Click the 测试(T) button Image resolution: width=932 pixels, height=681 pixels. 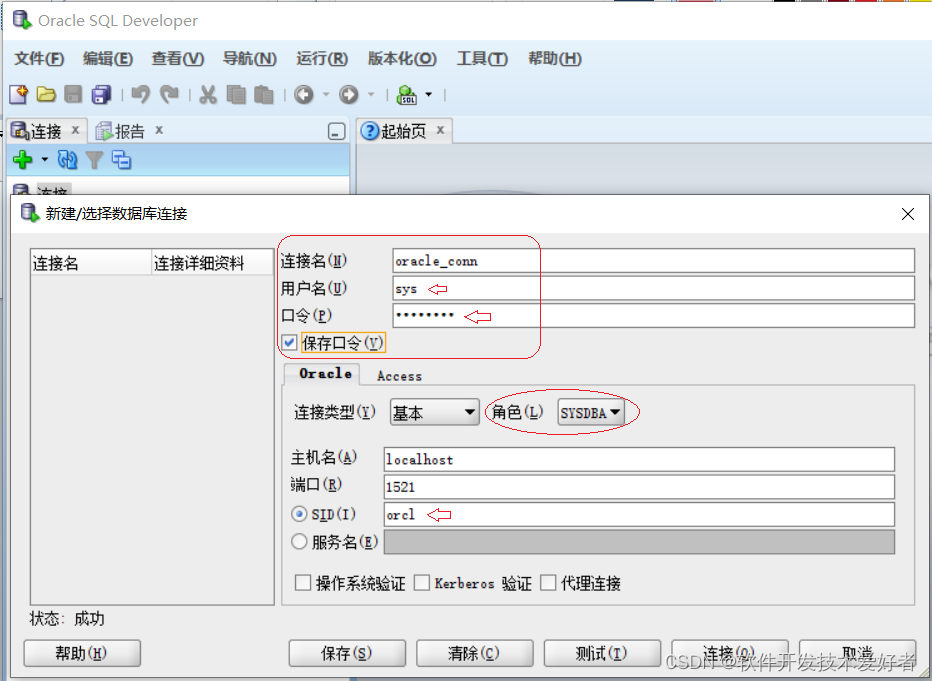click(x=602, y=654)
